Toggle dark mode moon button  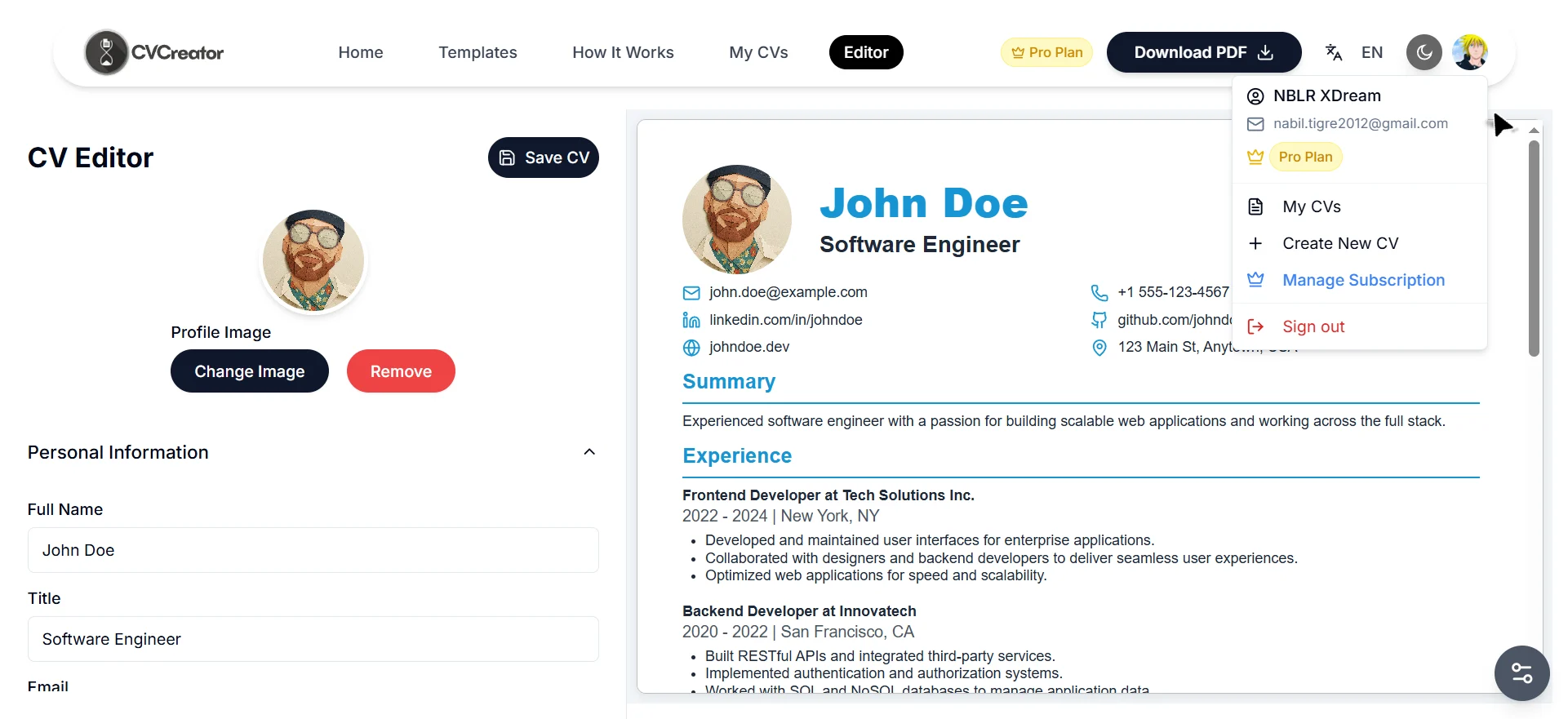[x=1424, y=52]
